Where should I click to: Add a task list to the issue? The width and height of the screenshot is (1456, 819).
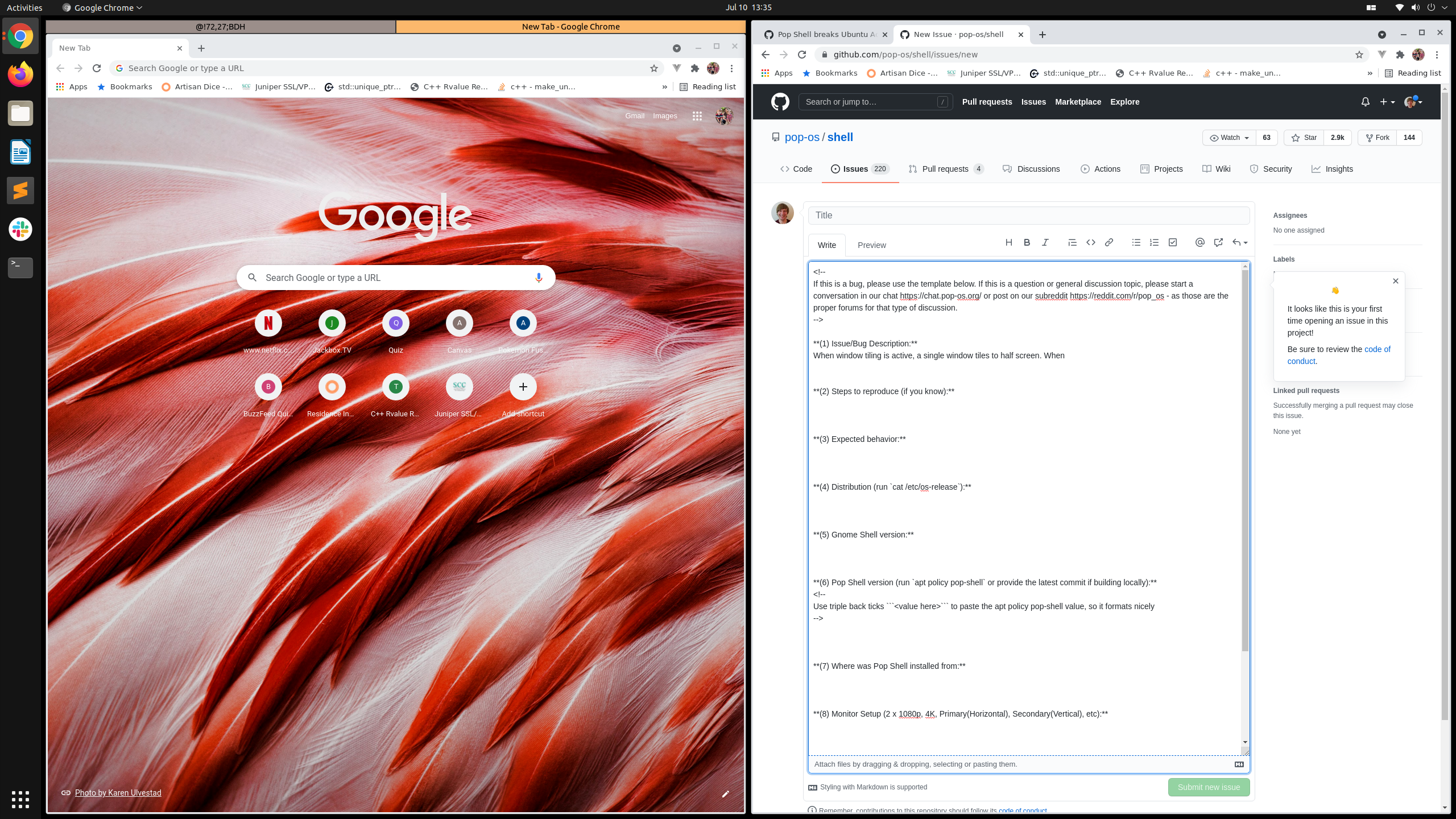[1172, 242]
